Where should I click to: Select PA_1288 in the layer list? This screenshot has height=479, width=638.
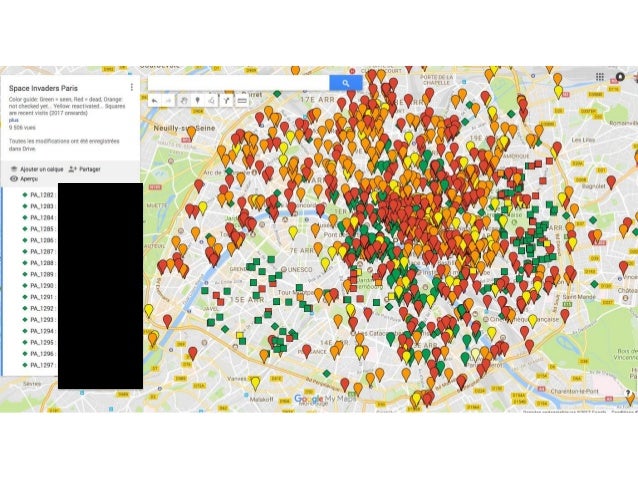pyautogui.click(x=39, y=263)
